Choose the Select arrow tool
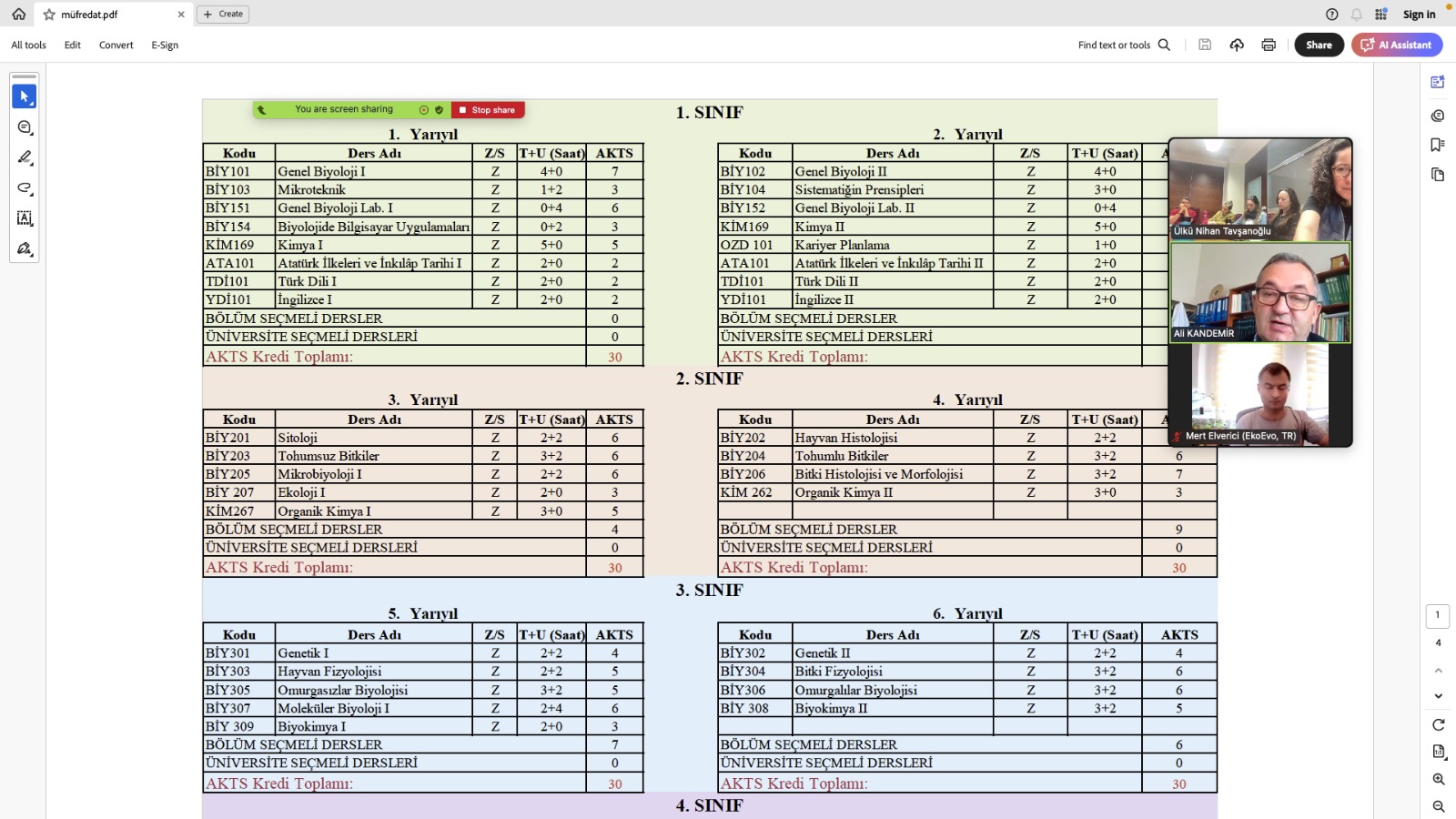Image resolution: width=1456 pixels, height=819 pixels. pos(25,96)
